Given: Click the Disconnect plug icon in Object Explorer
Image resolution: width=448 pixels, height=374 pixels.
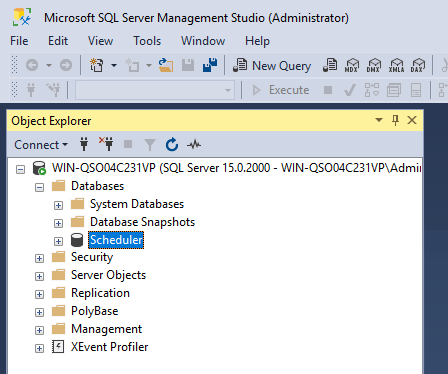Looking at the screenshot, I should point(106,144).
